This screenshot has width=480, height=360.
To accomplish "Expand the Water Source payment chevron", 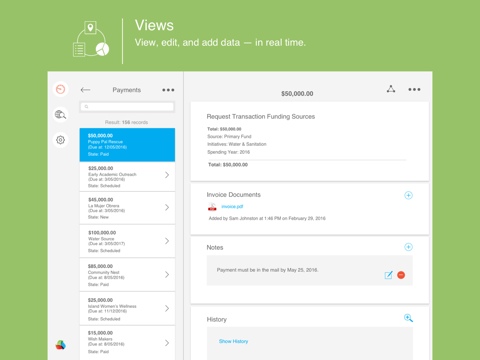I will click(167, 241).
